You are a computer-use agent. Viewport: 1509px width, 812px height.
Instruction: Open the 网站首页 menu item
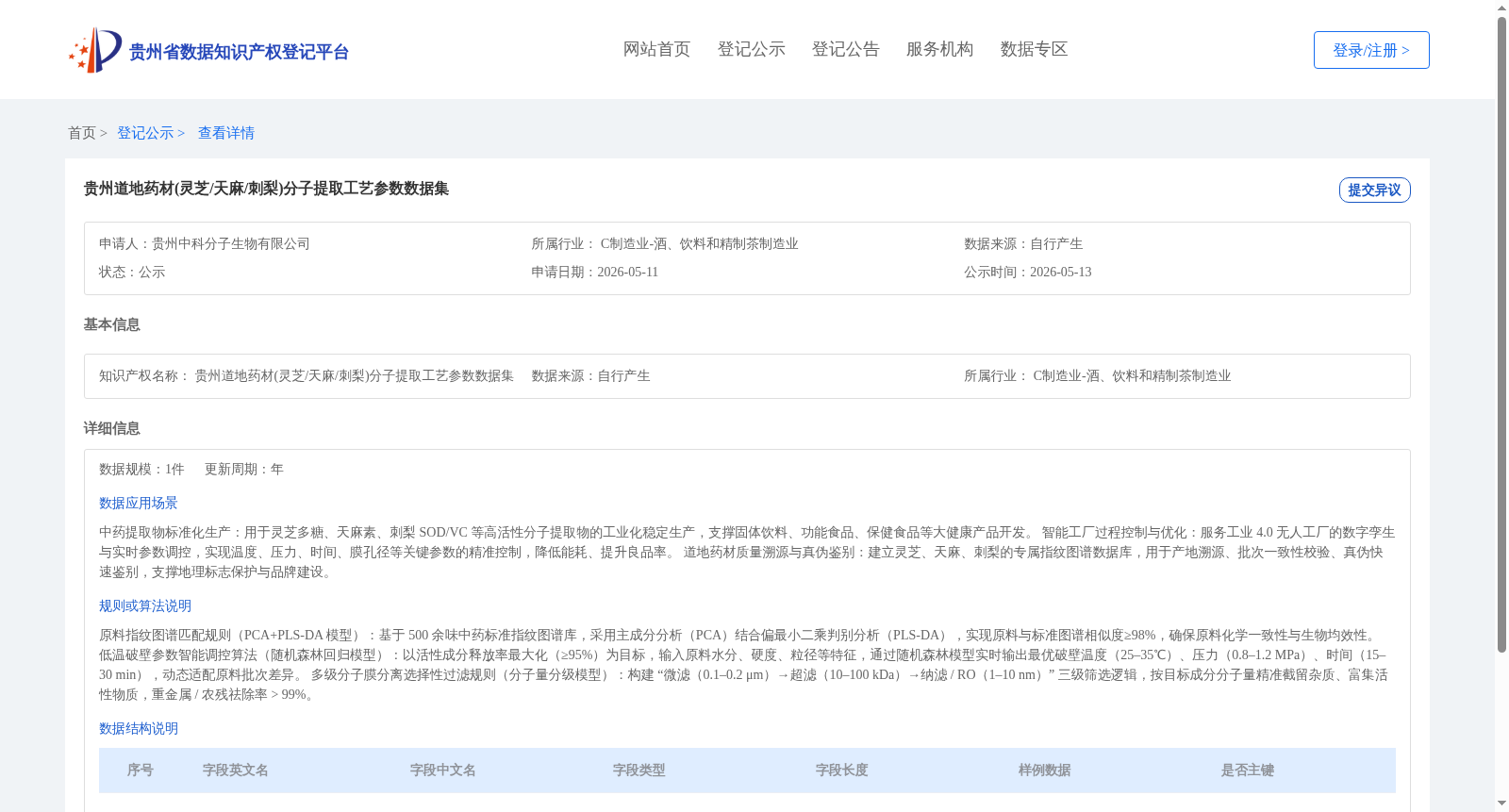656,49
